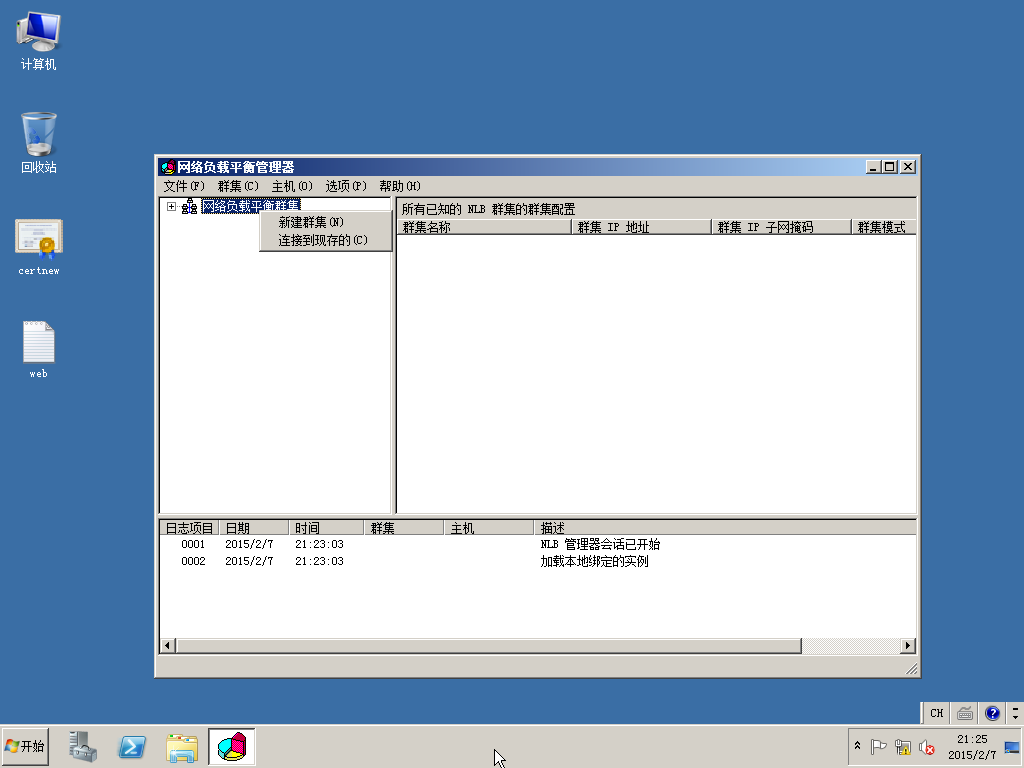Open the 群集(C) menu
The height and width of the screenshot is (768, 1024).
238,186
